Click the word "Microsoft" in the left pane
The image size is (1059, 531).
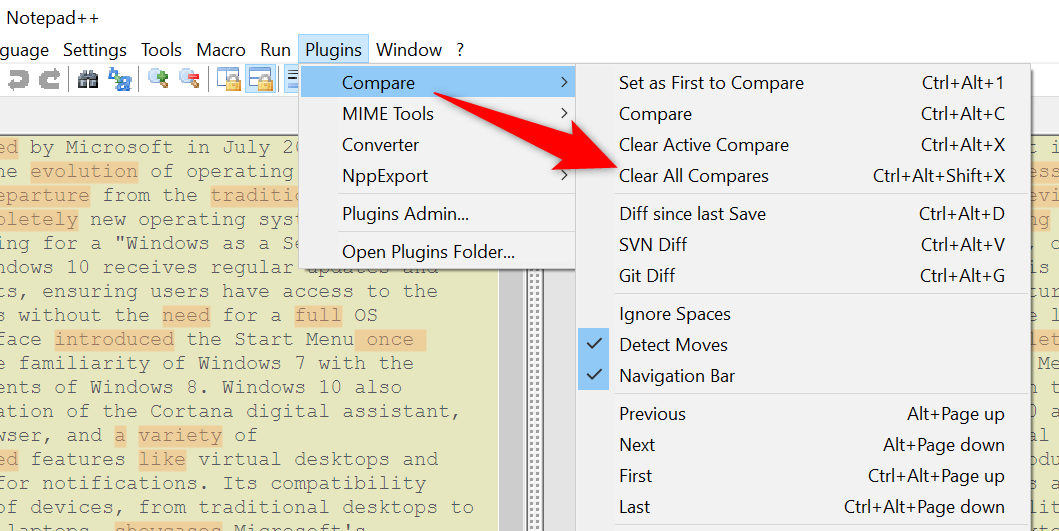(120, 148)
